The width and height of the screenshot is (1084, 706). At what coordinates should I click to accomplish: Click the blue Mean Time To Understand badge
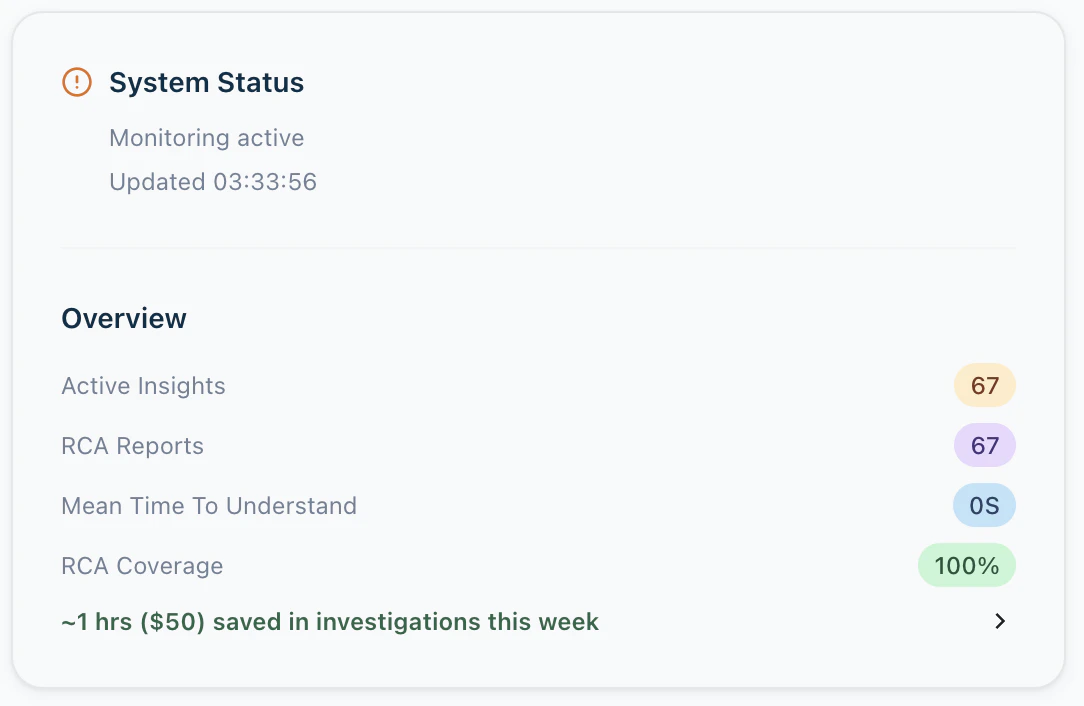pos(984,506)
